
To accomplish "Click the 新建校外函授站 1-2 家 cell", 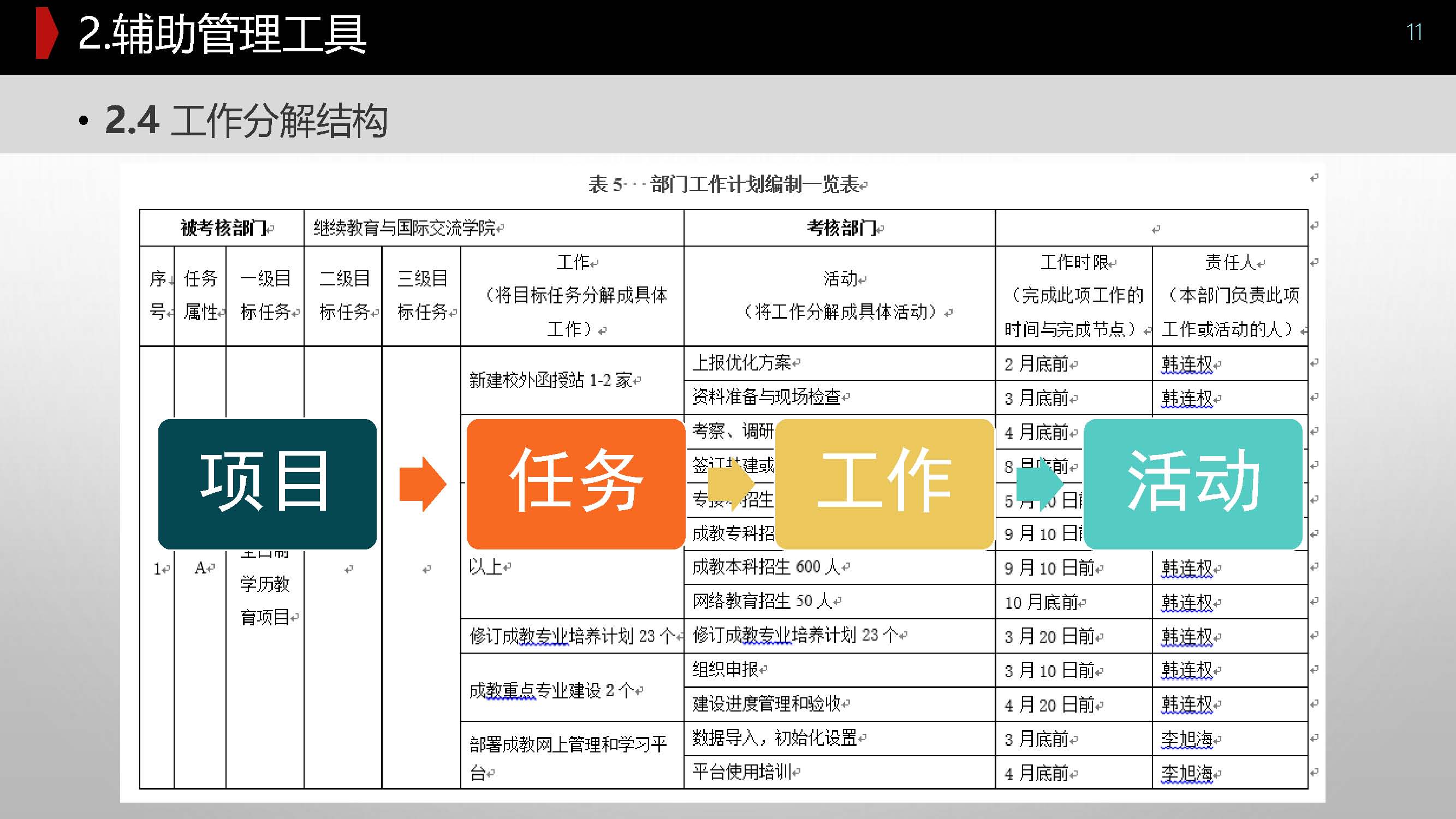I will 551,380.
